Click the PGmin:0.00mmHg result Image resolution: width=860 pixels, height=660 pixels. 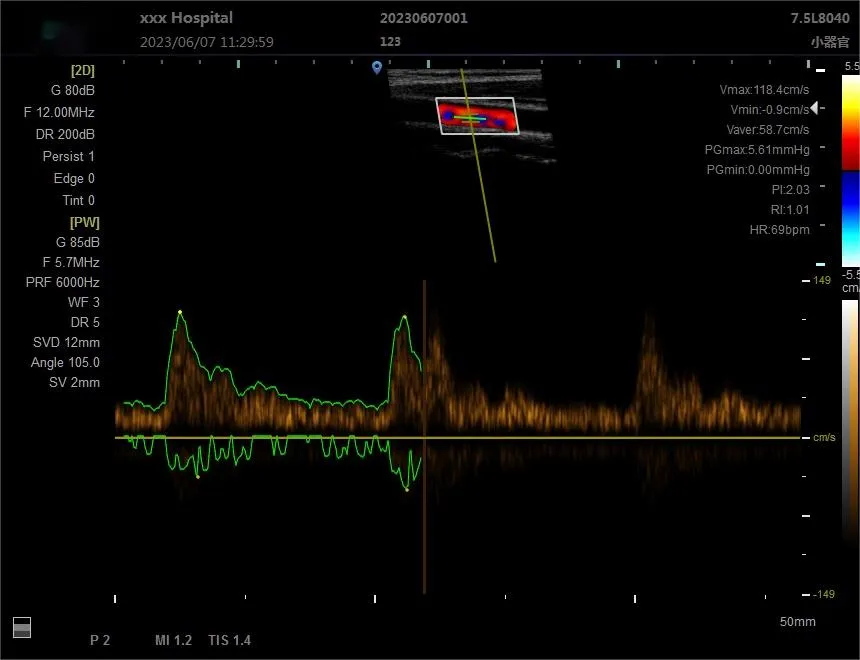click(758, 170)
